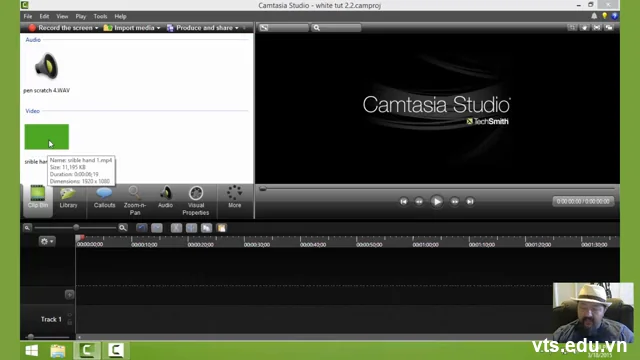Viewport: 640px width, 360px height.
Task: Play the preview
Action: (x=437, y=201)
